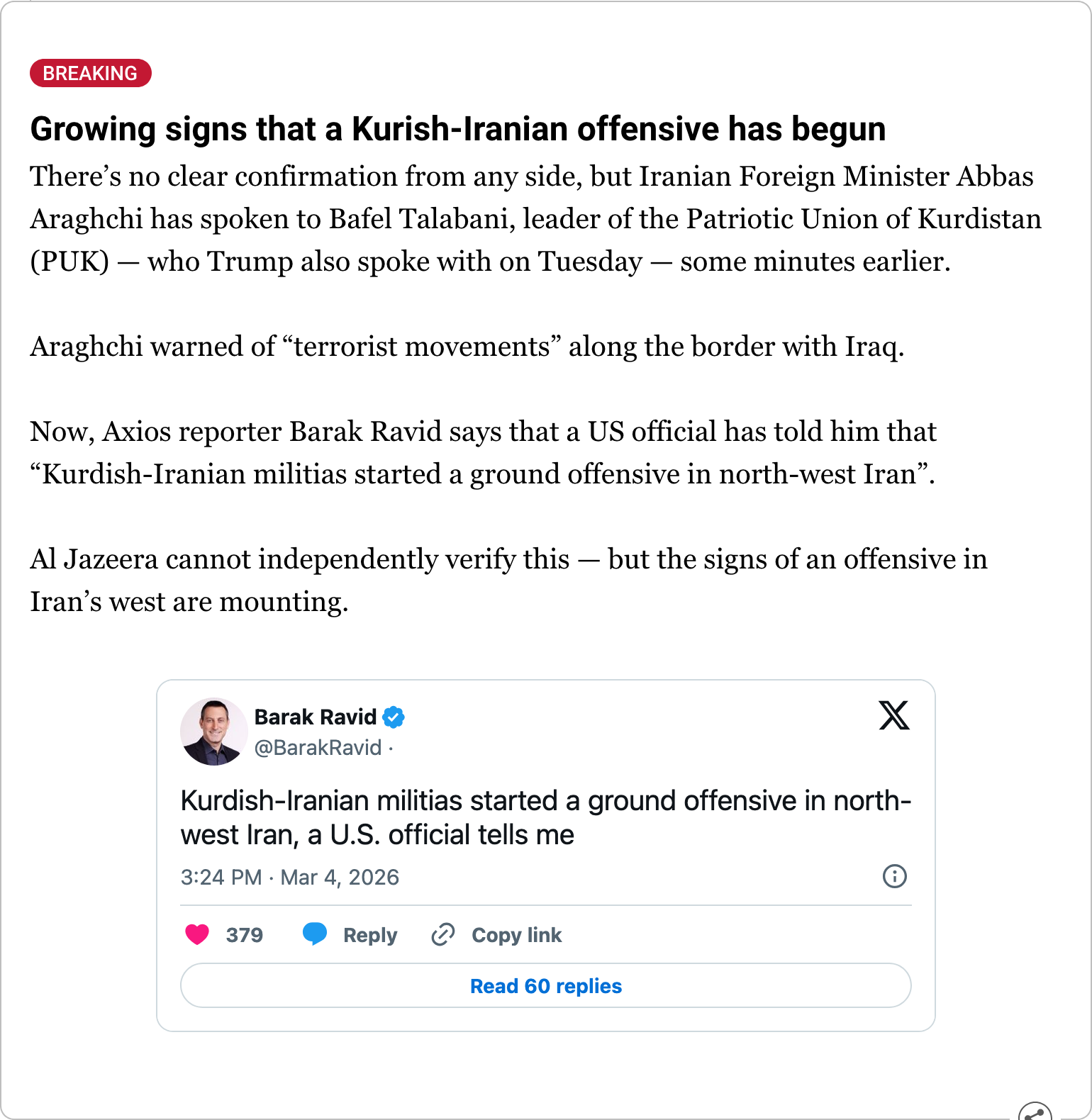Like the tweet with the heart icon
Image resolution: width=1092 pixels, height=1120 pixels.
197,935
